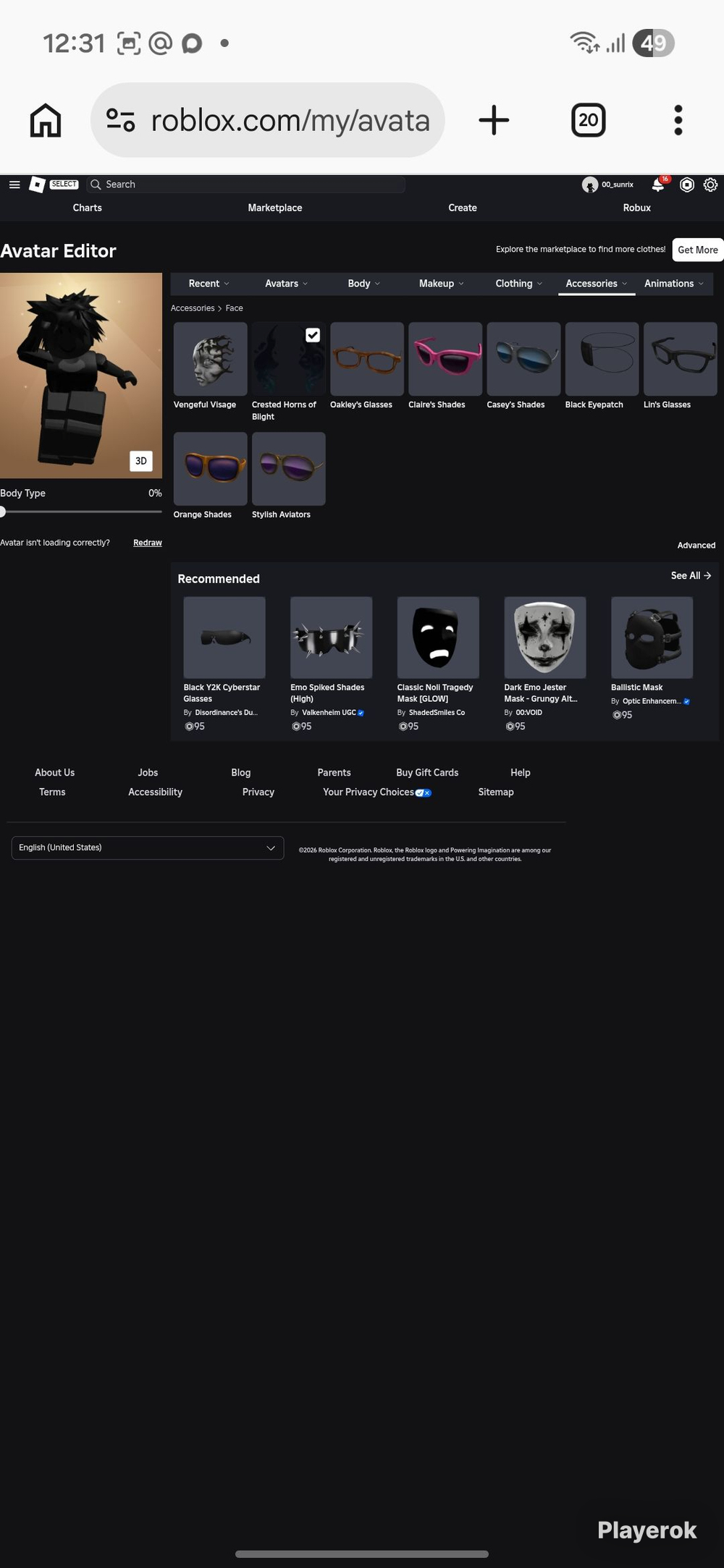Expand the Recent dropdown tab

click(x=209, y=284)
